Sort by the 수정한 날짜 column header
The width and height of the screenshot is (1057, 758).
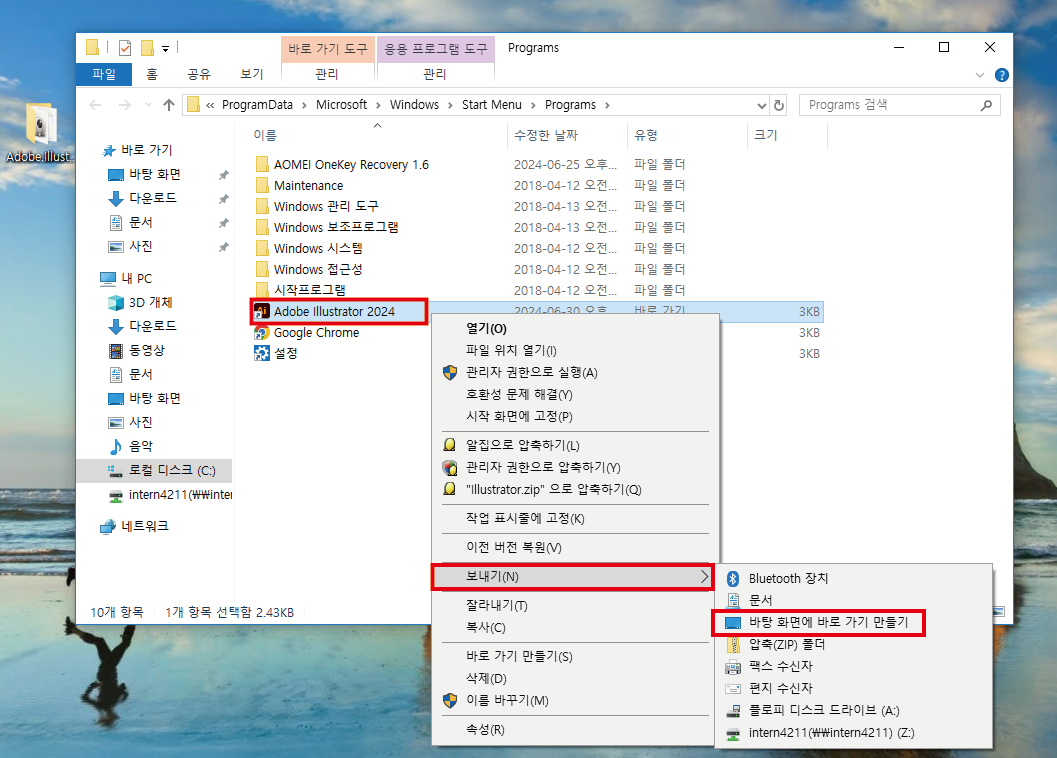[x=568, y=136]
